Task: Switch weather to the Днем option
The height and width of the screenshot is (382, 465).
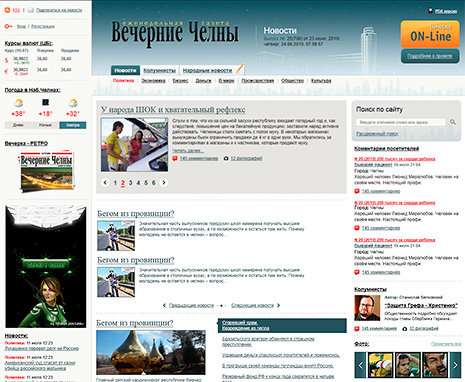Action: (x=18, y=125)
